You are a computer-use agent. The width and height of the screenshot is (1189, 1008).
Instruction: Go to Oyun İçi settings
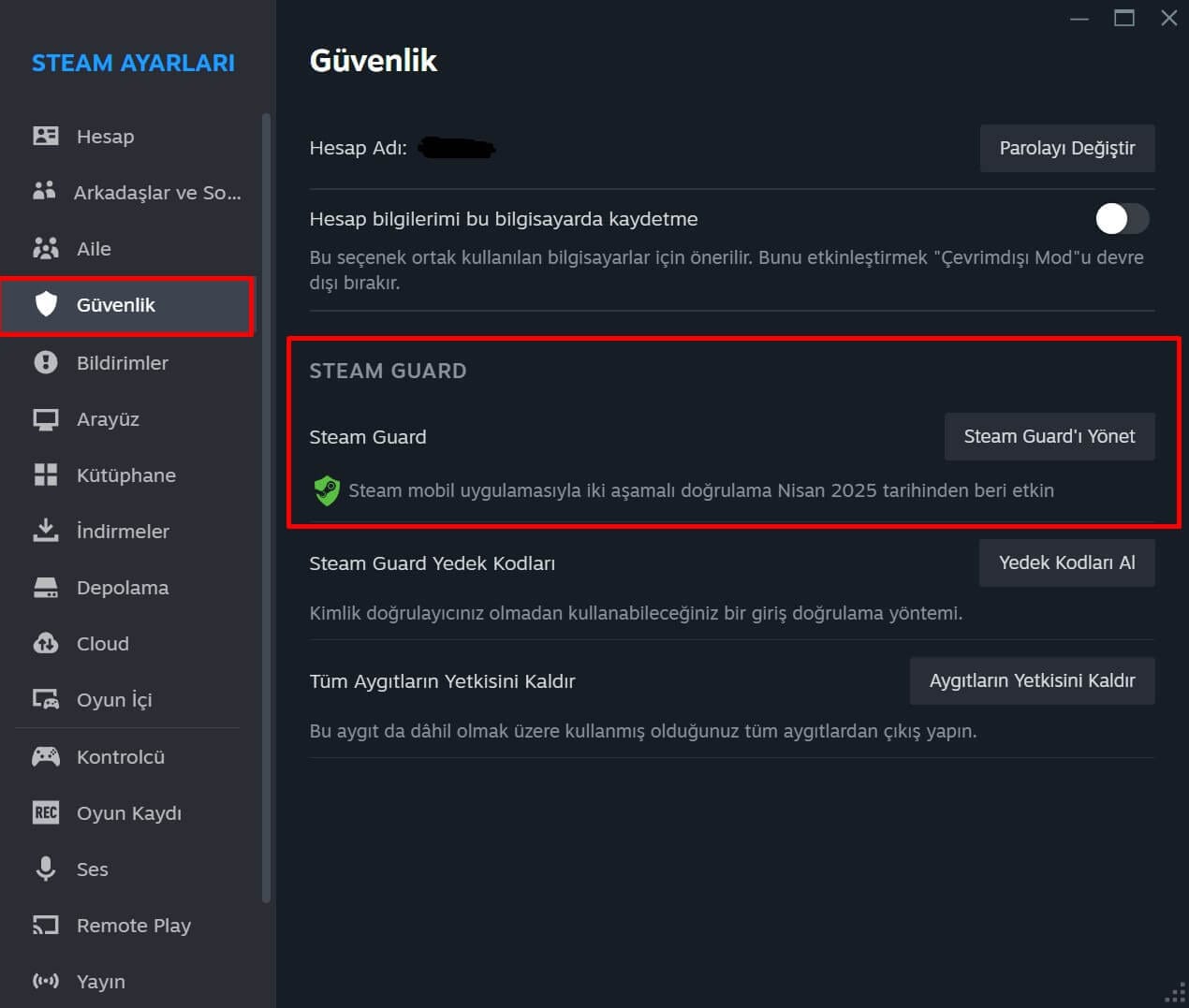coord(113,700)
